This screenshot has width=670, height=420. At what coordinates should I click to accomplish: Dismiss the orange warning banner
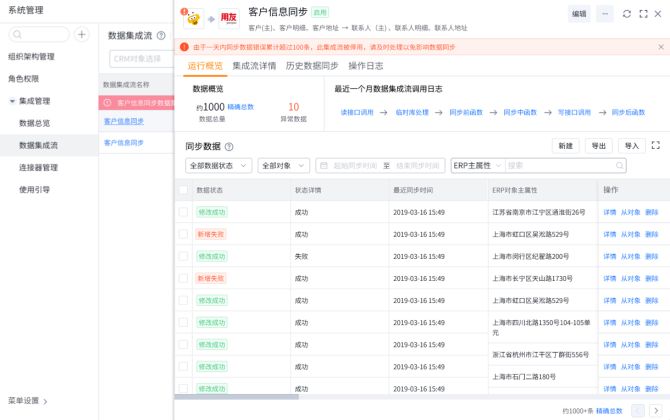(660, 47)
